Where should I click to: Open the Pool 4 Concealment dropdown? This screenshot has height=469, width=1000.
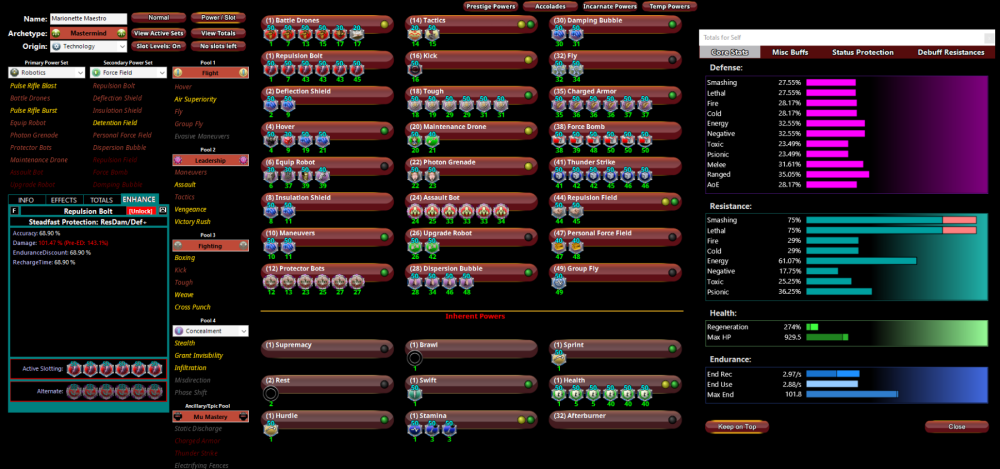point(208,330)
